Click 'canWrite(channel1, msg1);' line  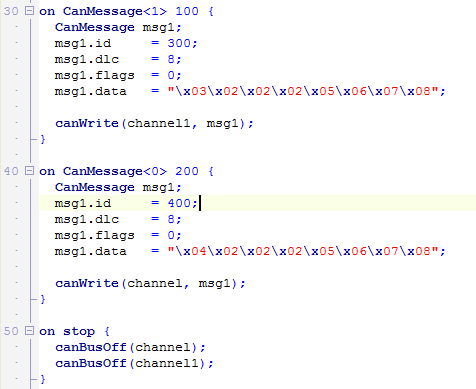[154, 123]
